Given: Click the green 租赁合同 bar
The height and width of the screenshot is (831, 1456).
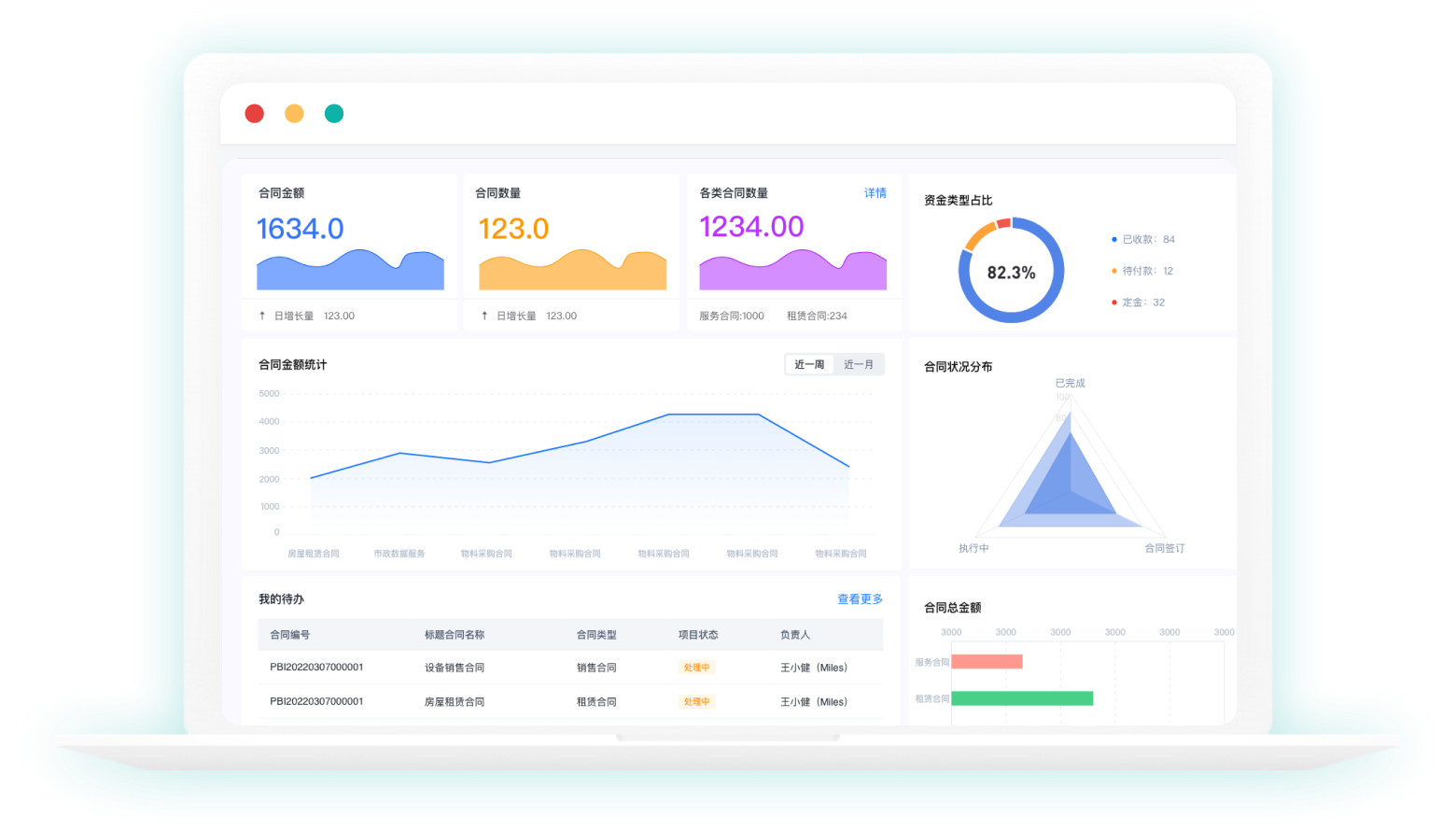Looking at the screenshot, I should point(1021,698).
